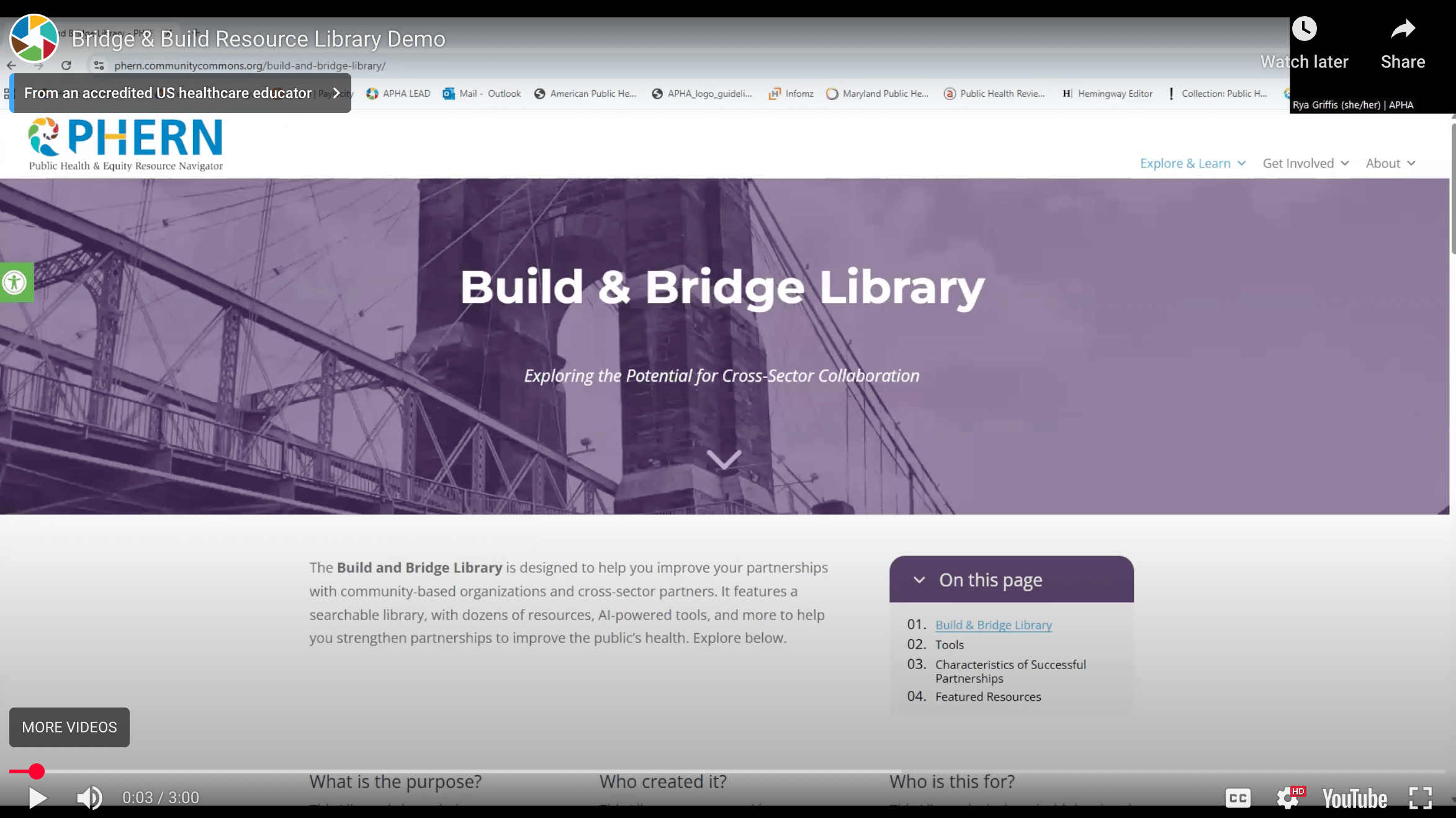
Task: Open the accredited healthcare educator info banner
Action: (x=181, y=93)
